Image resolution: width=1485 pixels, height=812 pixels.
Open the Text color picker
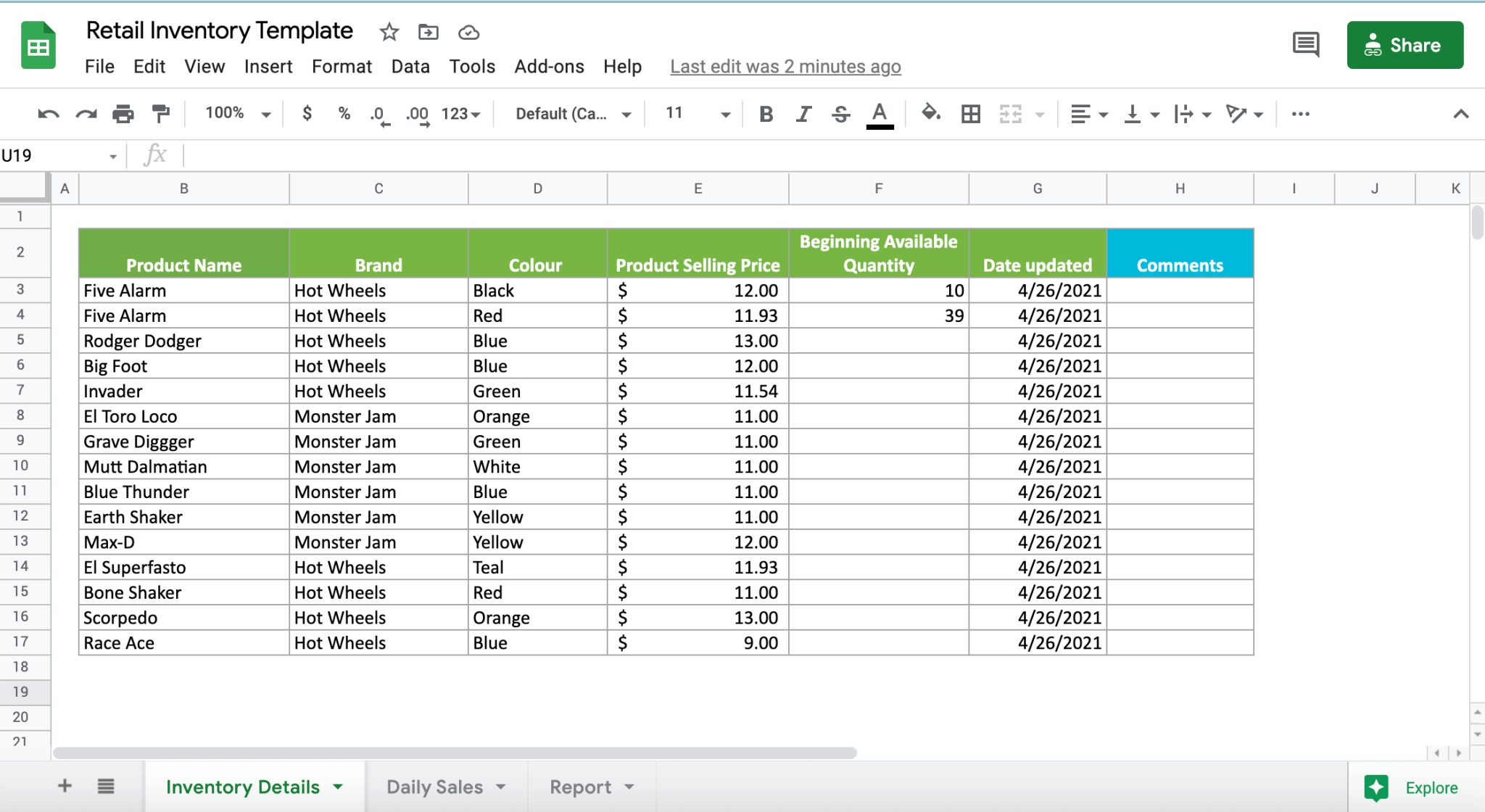point(879,113)
